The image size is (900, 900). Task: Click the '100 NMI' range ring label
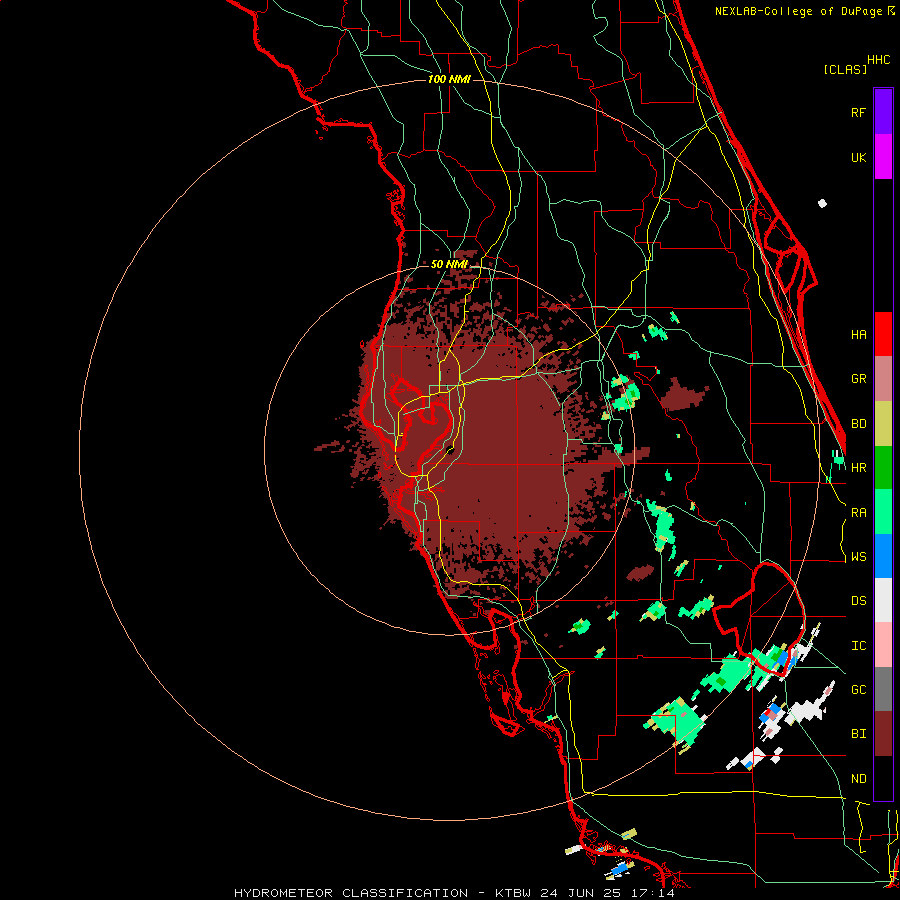point(449,79)
